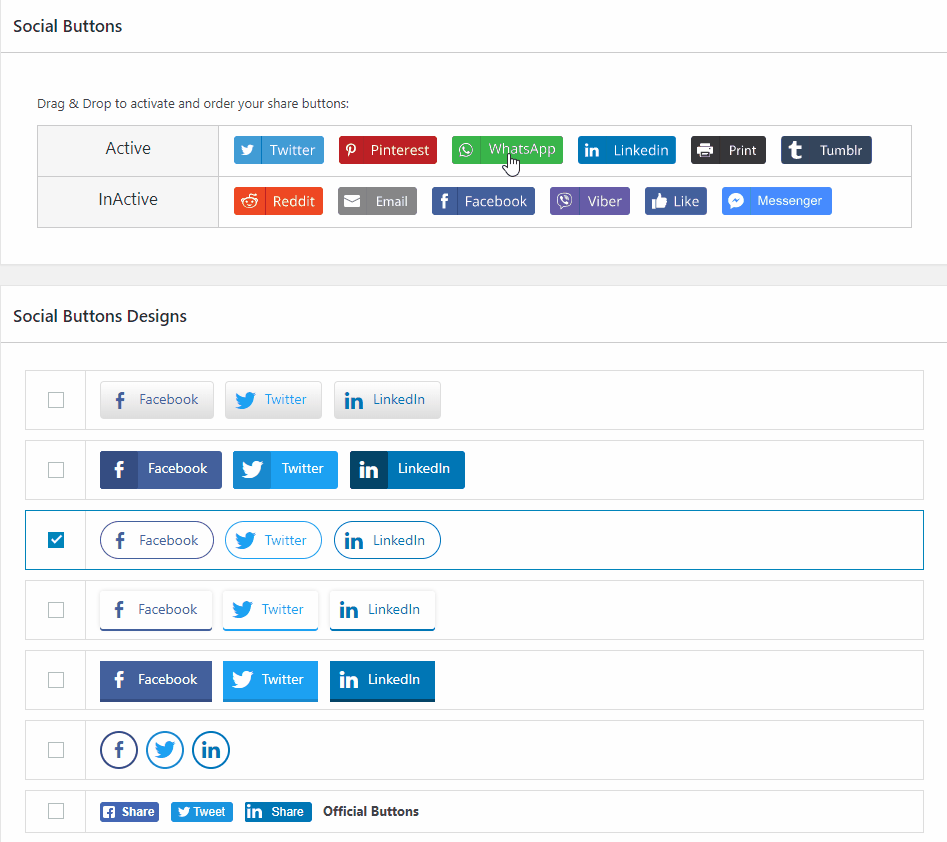Click the flat solid blue Facebook preview button

pyautogui.click(x=156, y=681)
